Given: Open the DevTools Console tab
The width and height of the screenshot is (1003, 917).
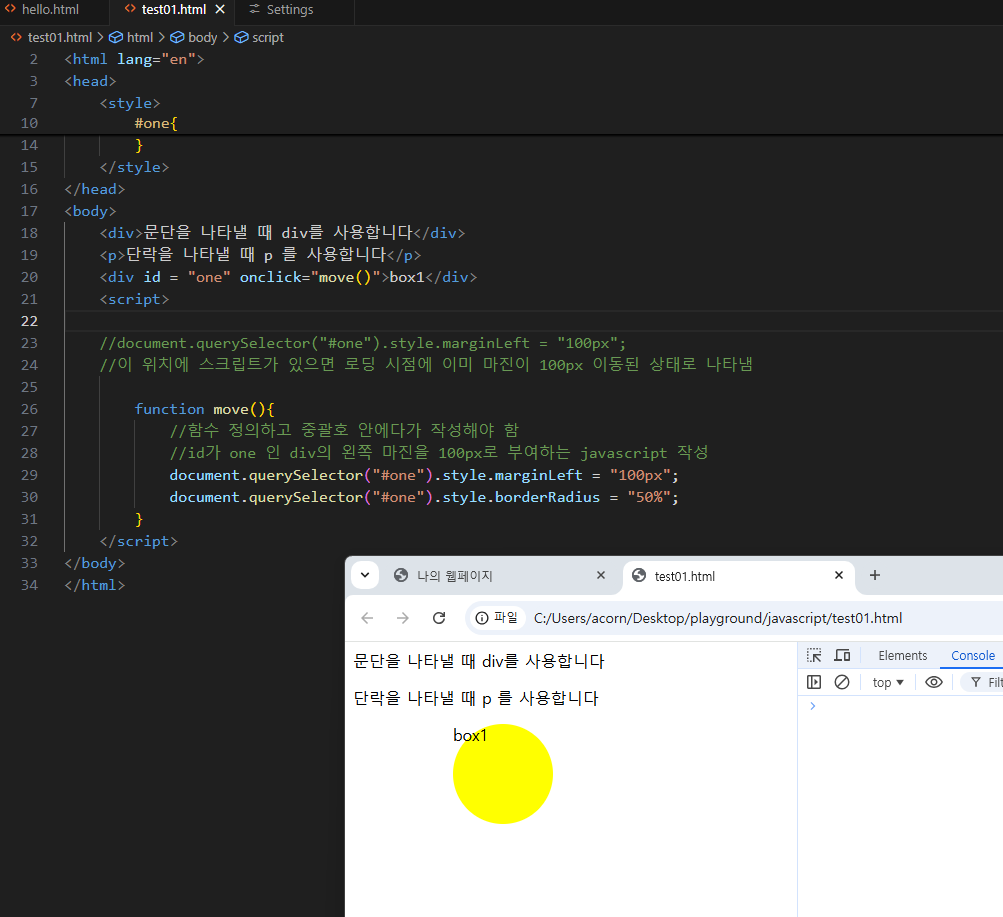Looking at the screenshot, I should (972, 655).
